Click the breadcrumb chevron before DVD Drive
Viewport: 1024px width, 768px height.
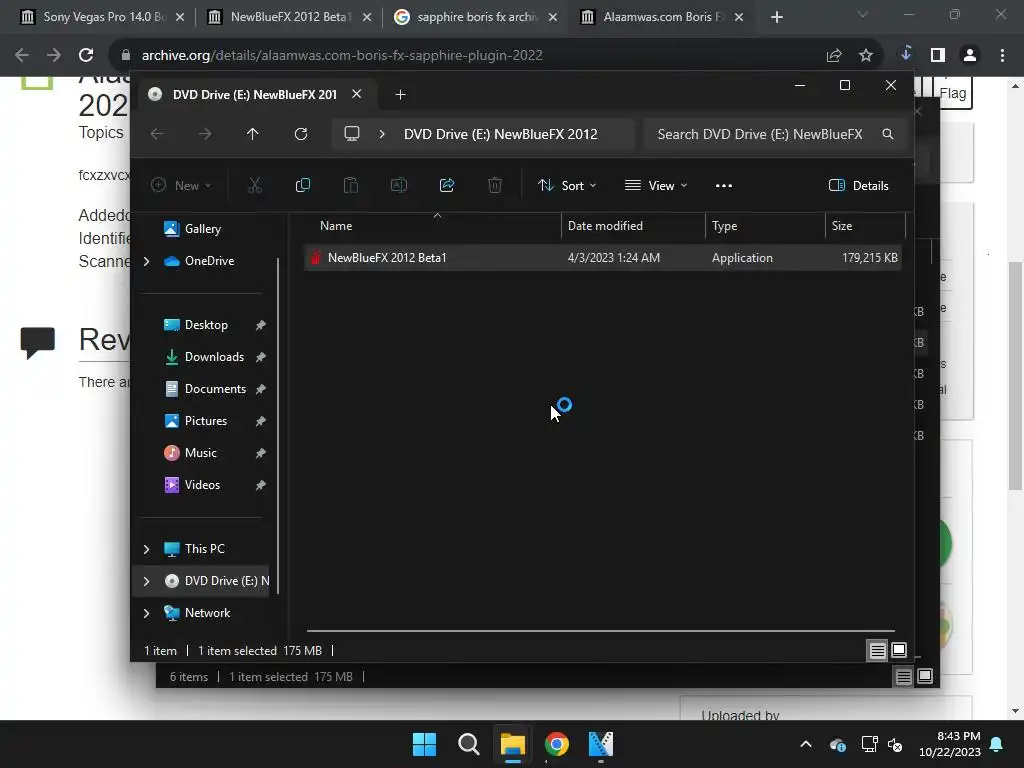pyautogui.click(x=382, y=134)
